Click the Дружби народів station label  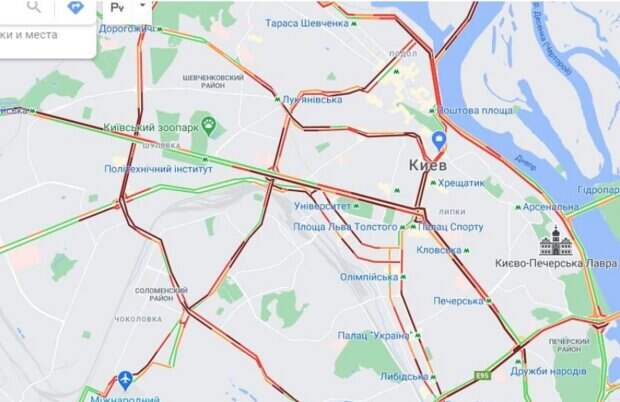(x=548, y=371)
